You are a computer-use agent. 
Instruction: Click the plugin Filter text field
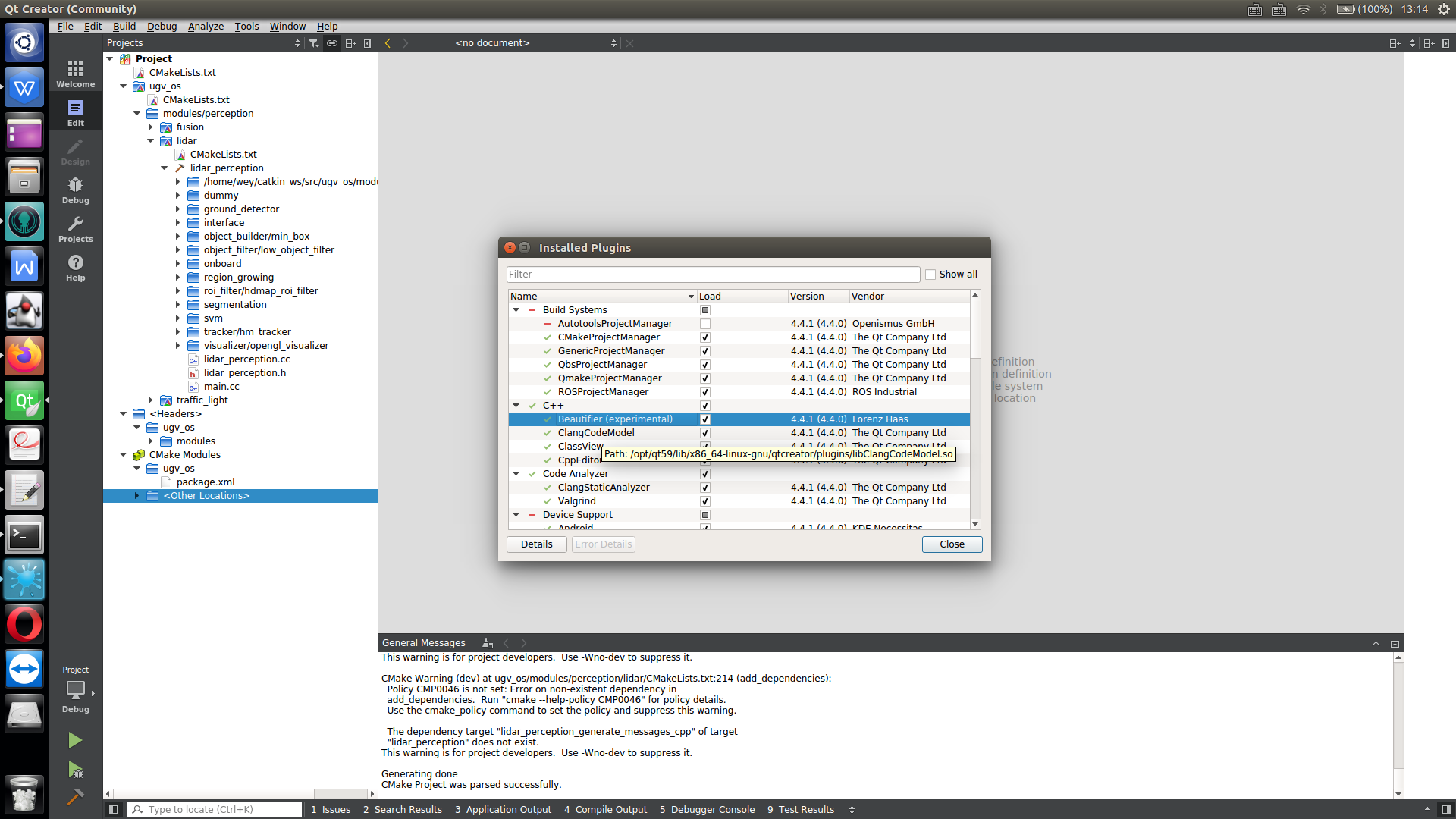pyautogui.click(x=713, y=275)
